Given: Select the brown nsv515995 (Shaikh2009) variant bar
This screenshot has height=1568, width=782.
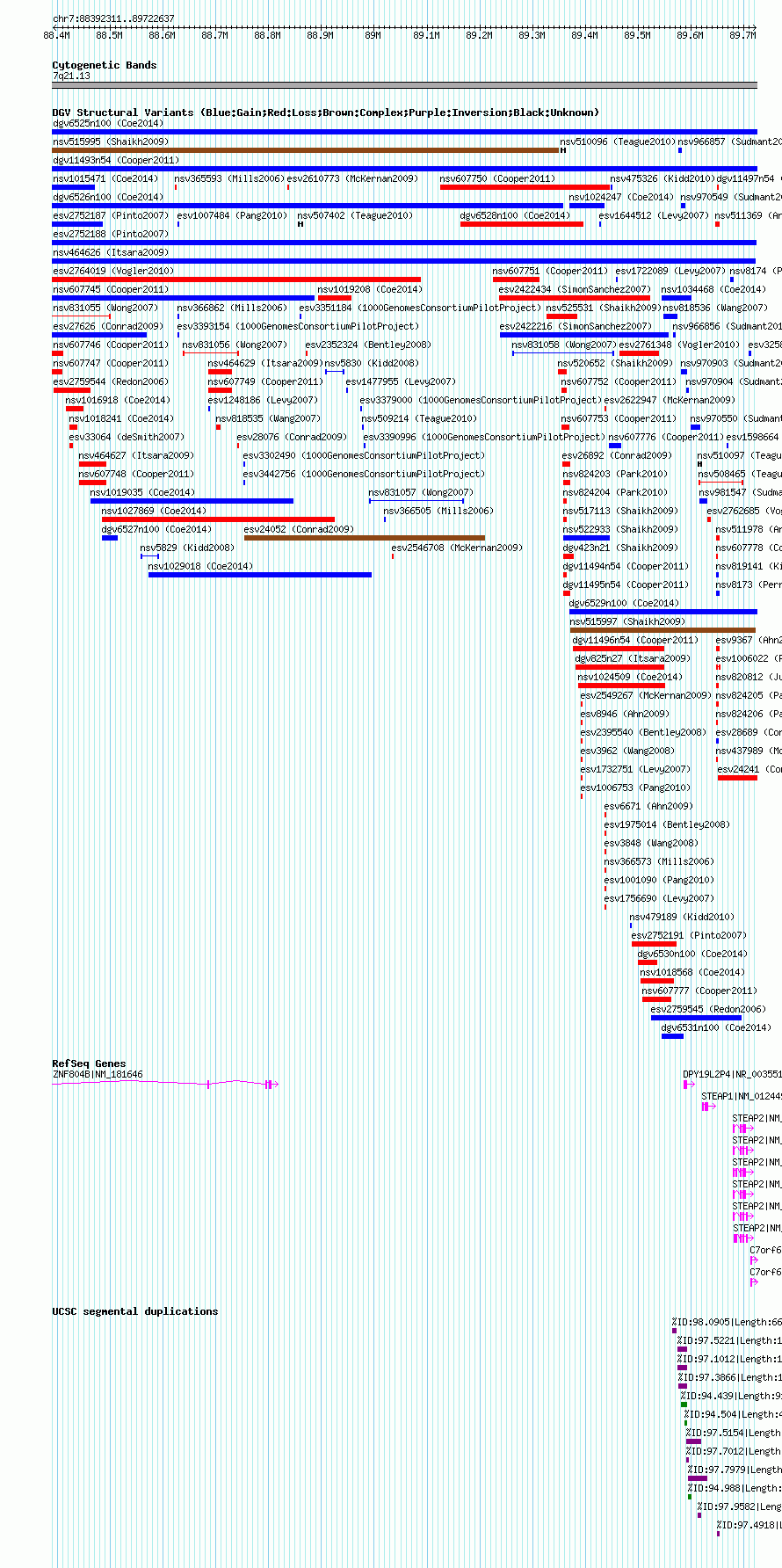Looking at the screenshot, I should [306, 150].
